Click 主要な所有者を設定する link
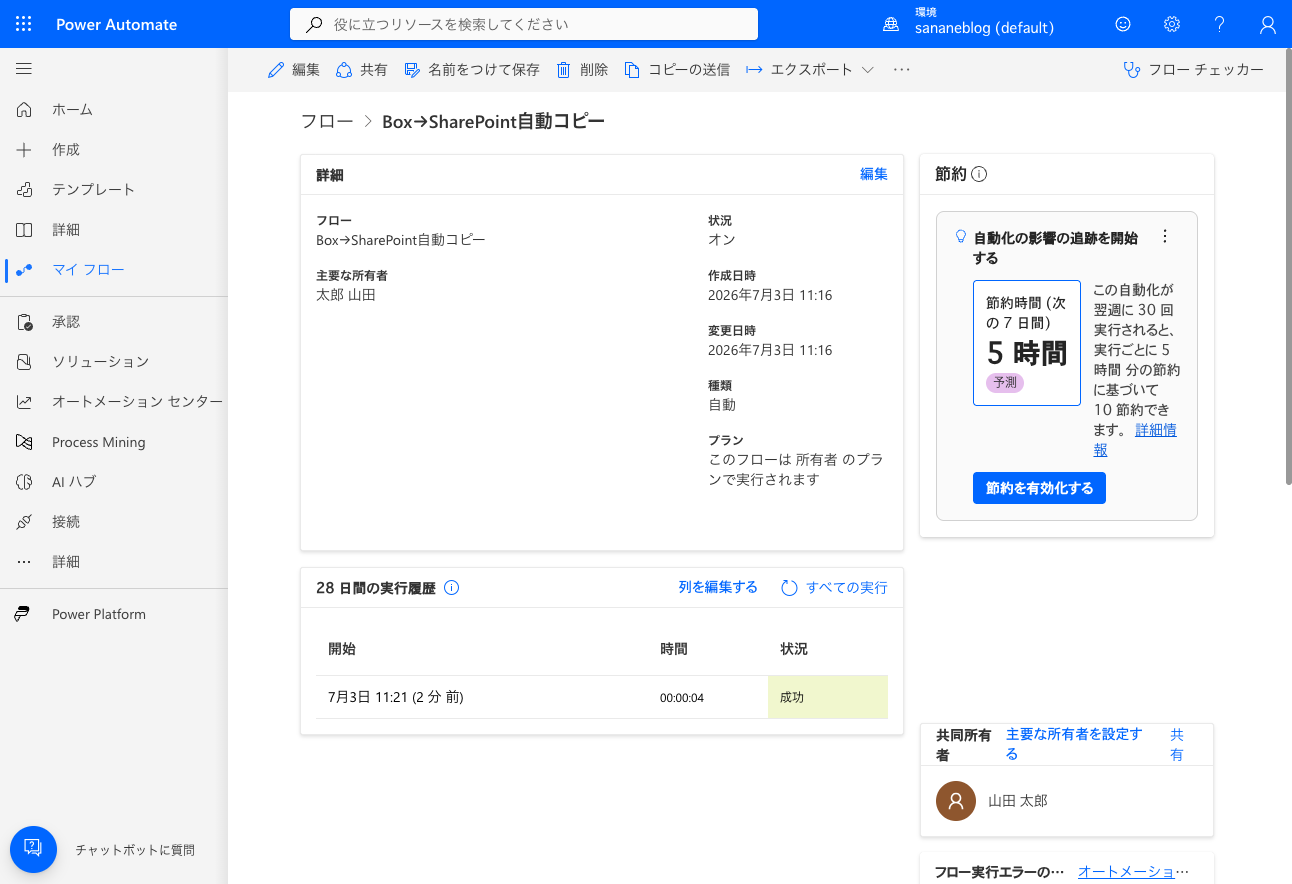 click(1074, 744)
